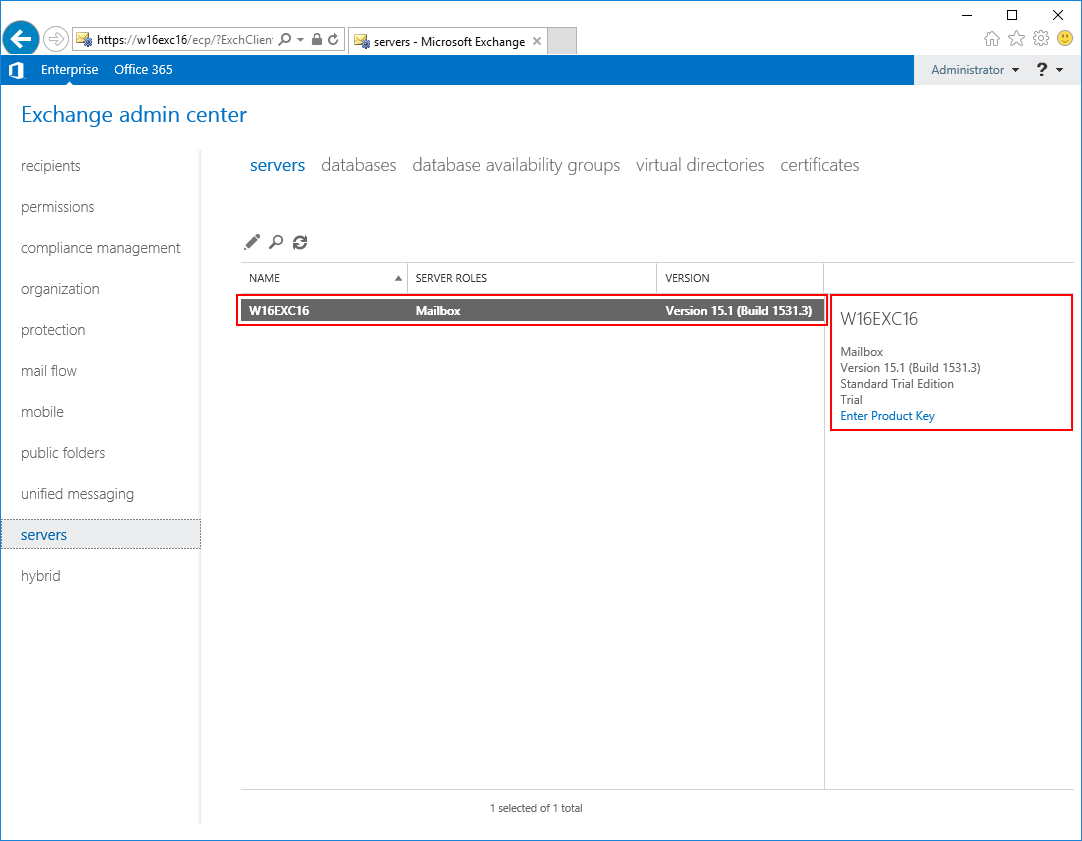The image size is (1082, 841).
Task: Close the browser window
Action: (1058, 14)
